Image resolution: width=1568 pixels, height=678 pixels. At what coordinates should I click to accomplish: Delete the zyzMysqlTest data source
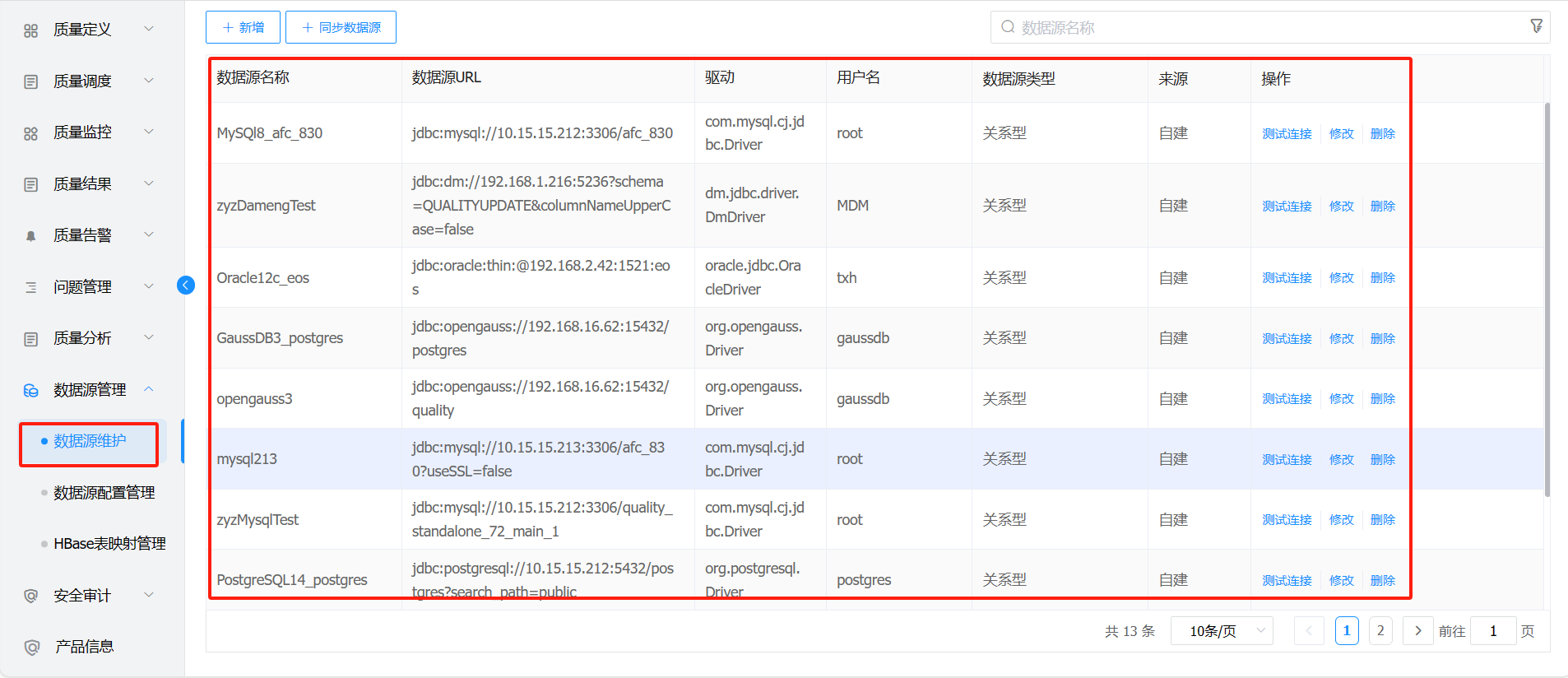[1382, 520]
